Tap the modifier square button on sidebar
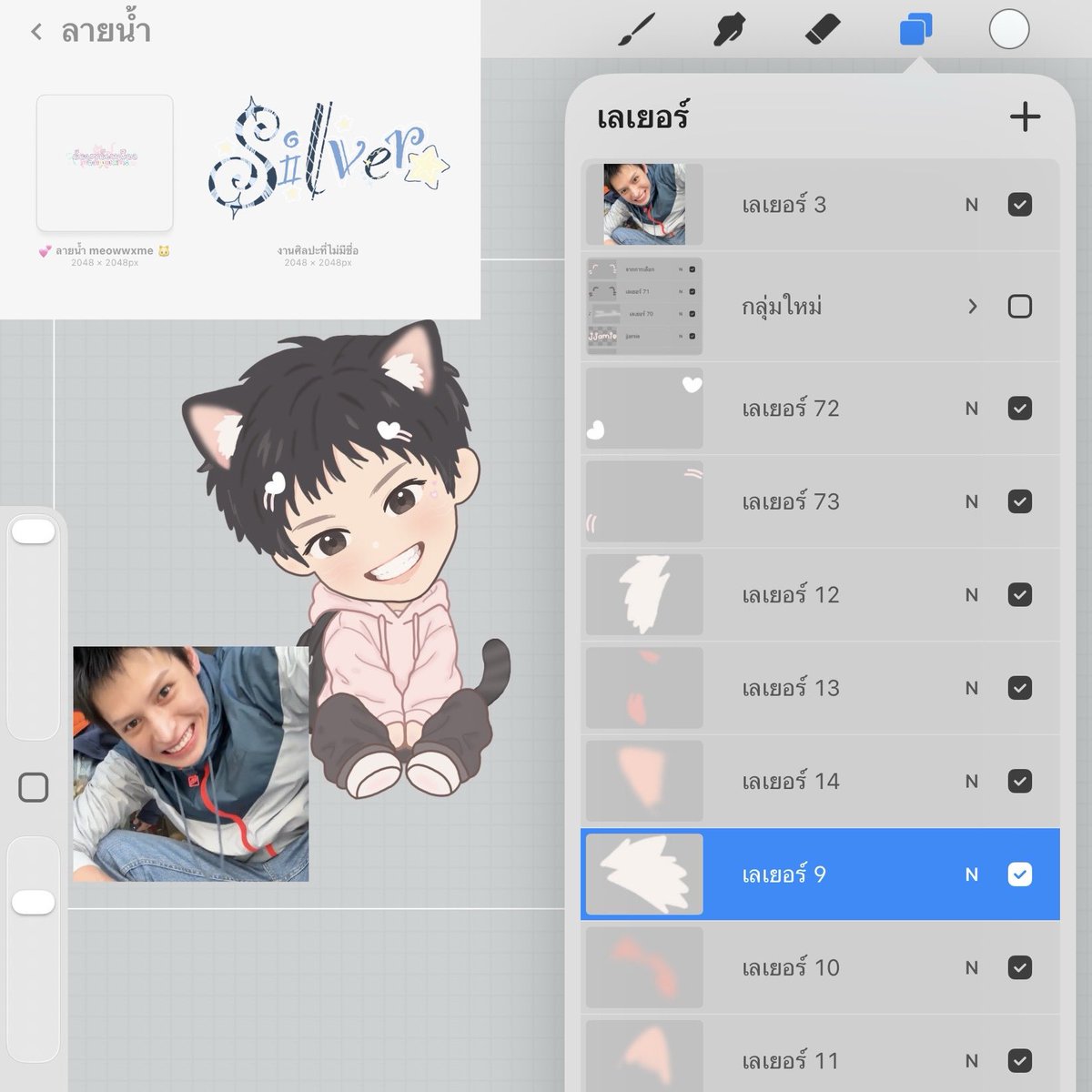 click(x=34, y=787)
